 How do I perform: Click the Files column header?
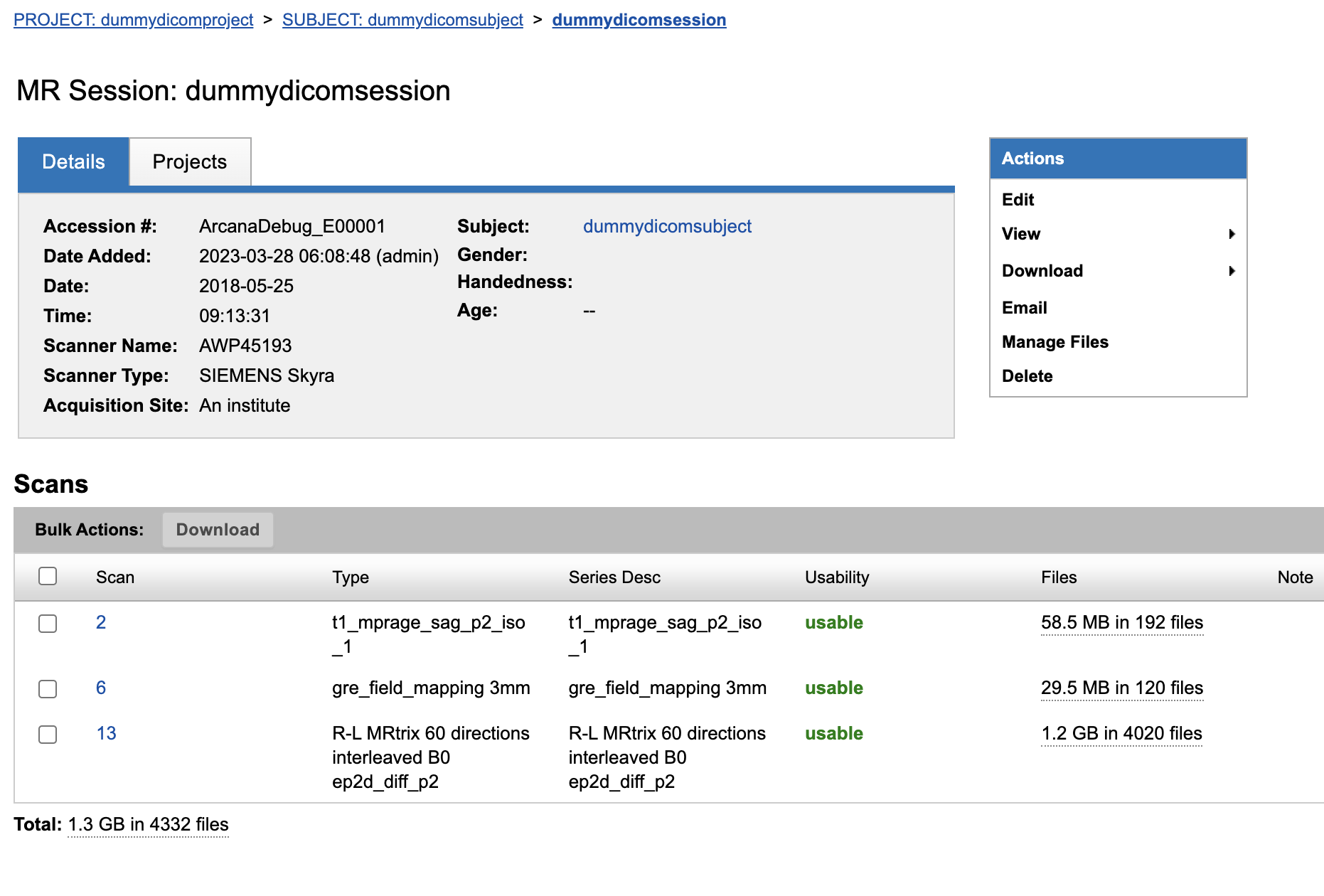pos(1059,577)
